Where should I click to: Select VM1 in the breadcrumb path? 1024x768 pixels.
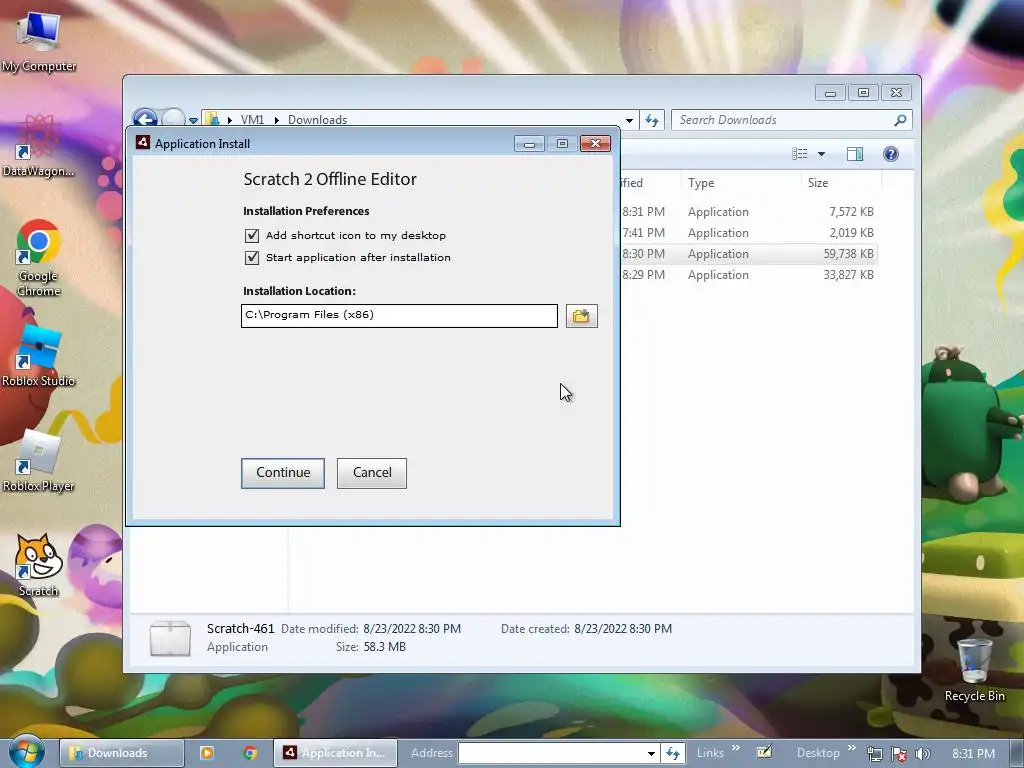[x=252, y=120]
